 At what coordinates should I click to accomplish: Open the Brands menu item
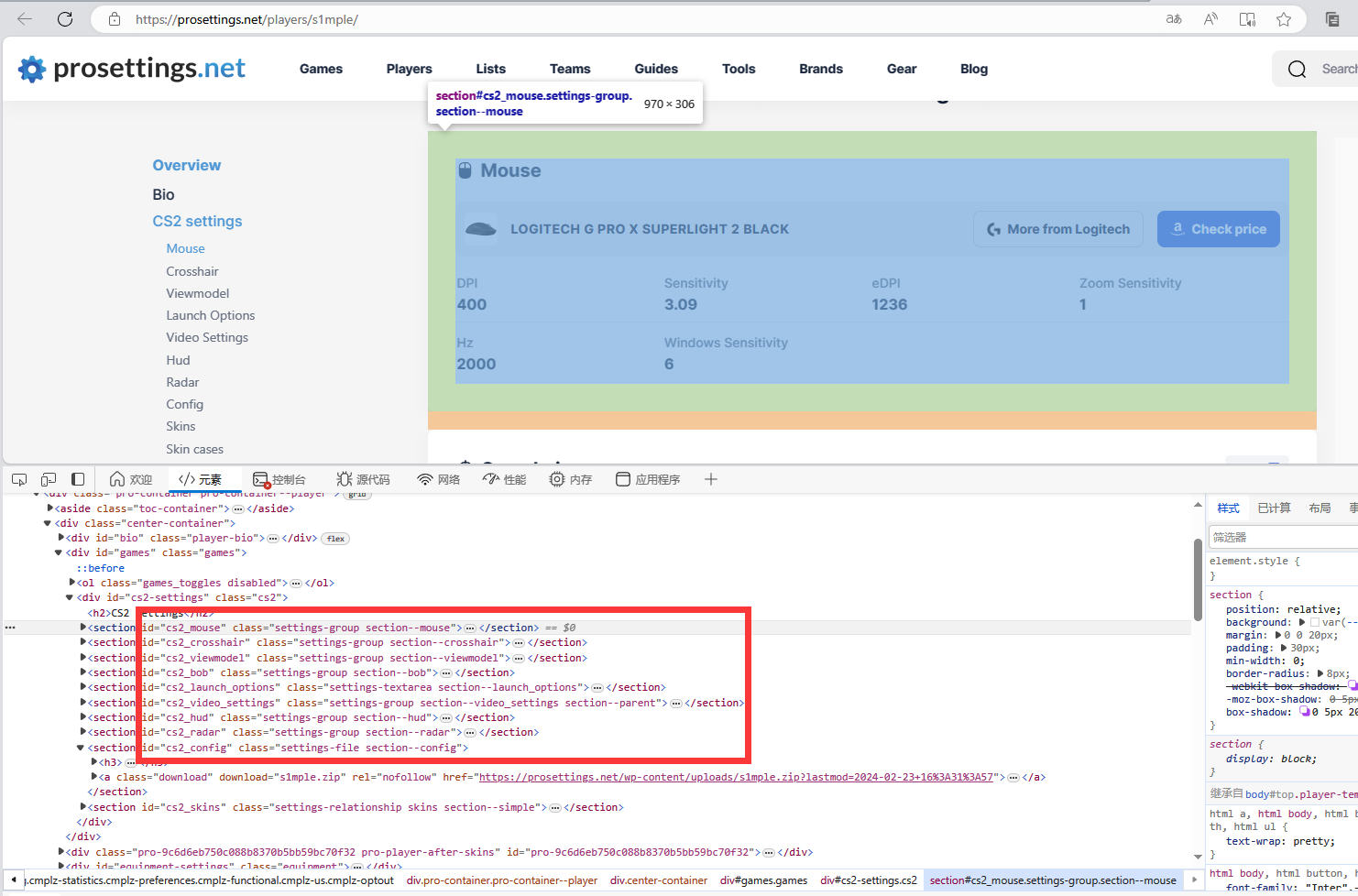tap(821, 69)
